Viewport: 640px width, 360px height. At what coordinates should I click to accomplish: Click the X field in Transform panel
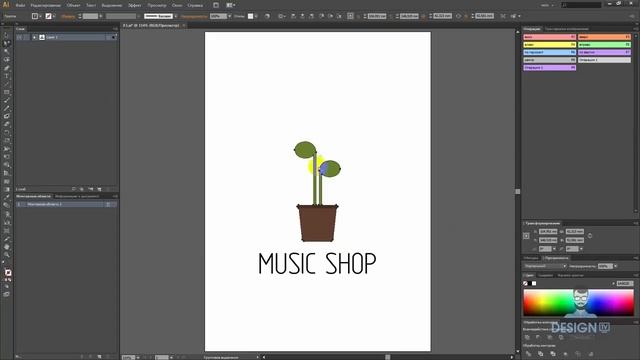(548, 231)
